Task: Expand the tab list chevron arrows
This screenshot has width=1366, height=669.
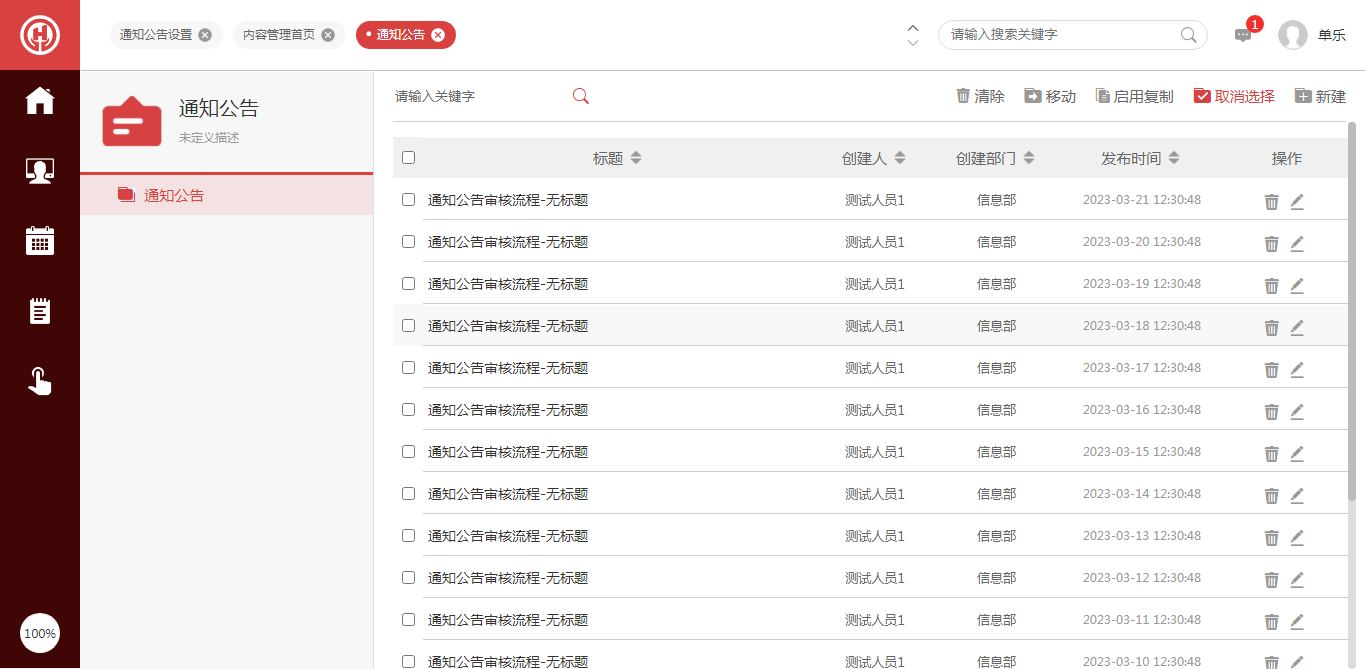Action: click(912, 35)
